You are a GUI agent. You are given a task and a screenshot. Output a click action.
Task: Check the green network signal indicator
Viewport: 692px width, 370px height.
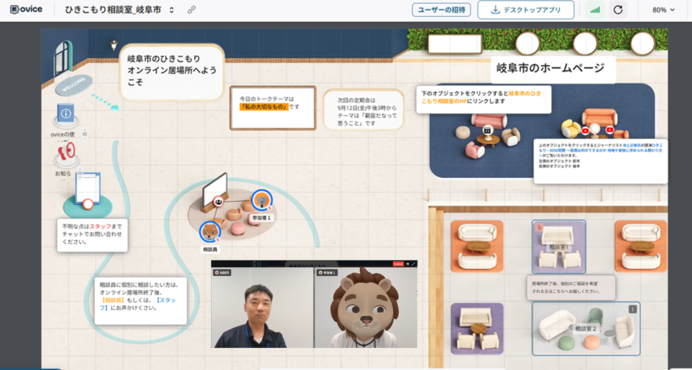pyautogui.click(x=595, y=10)
